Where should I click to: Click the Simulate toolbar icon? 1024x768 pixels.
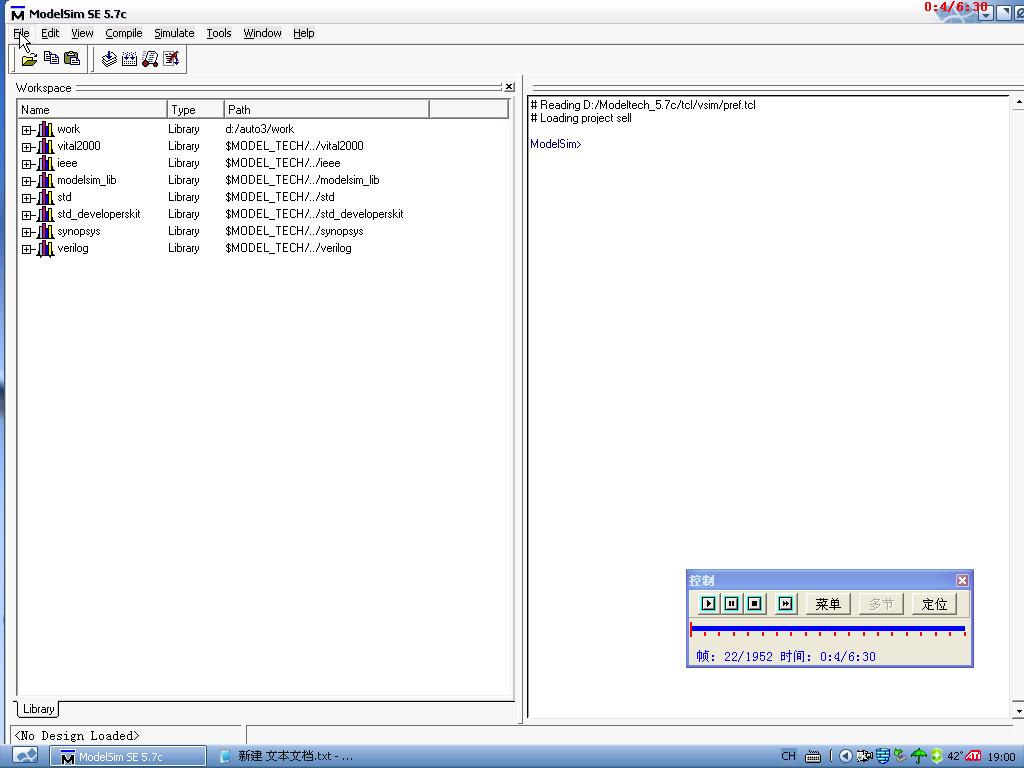pyautogui.click(x=150, y=59)
